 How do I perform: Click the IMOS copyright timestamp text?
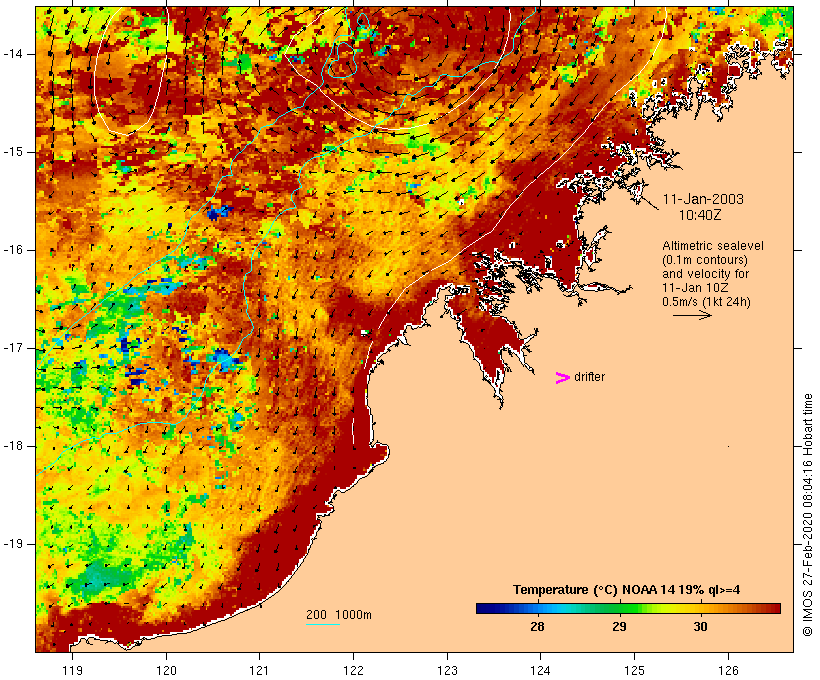(807, 515)
